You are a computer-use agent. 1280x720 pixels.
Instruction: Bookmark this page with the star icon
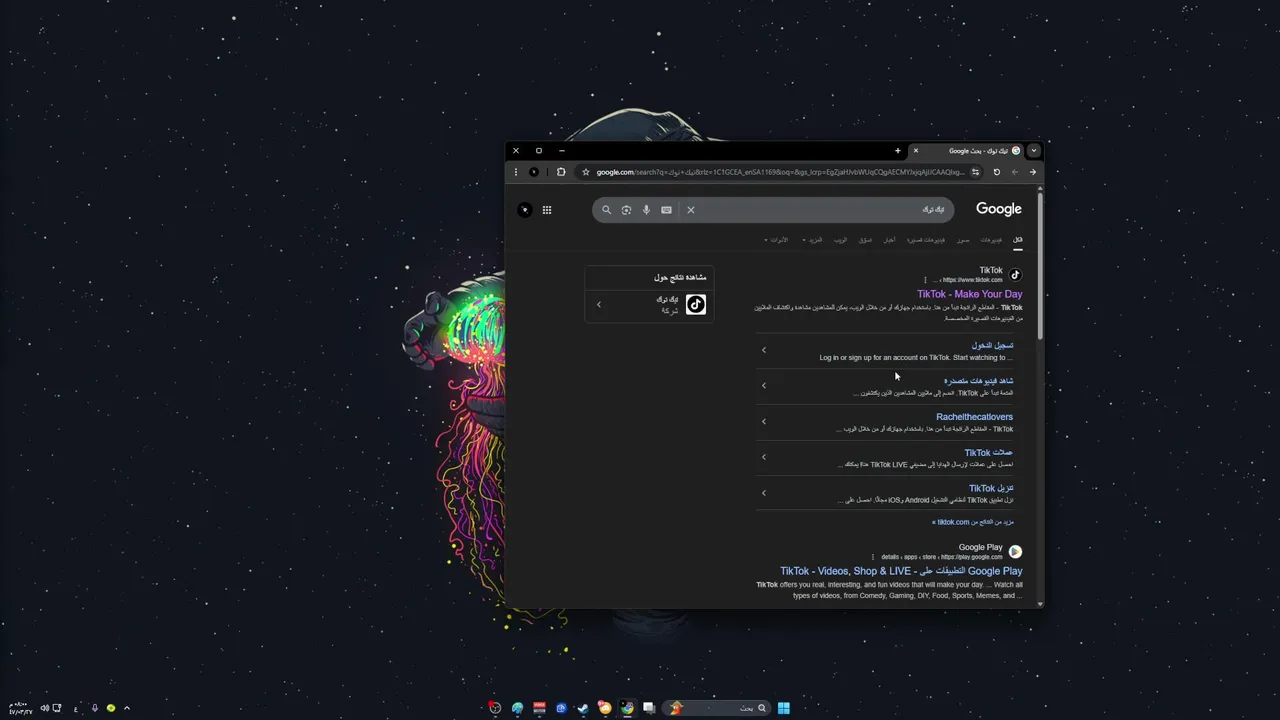(x=586, y=172)
